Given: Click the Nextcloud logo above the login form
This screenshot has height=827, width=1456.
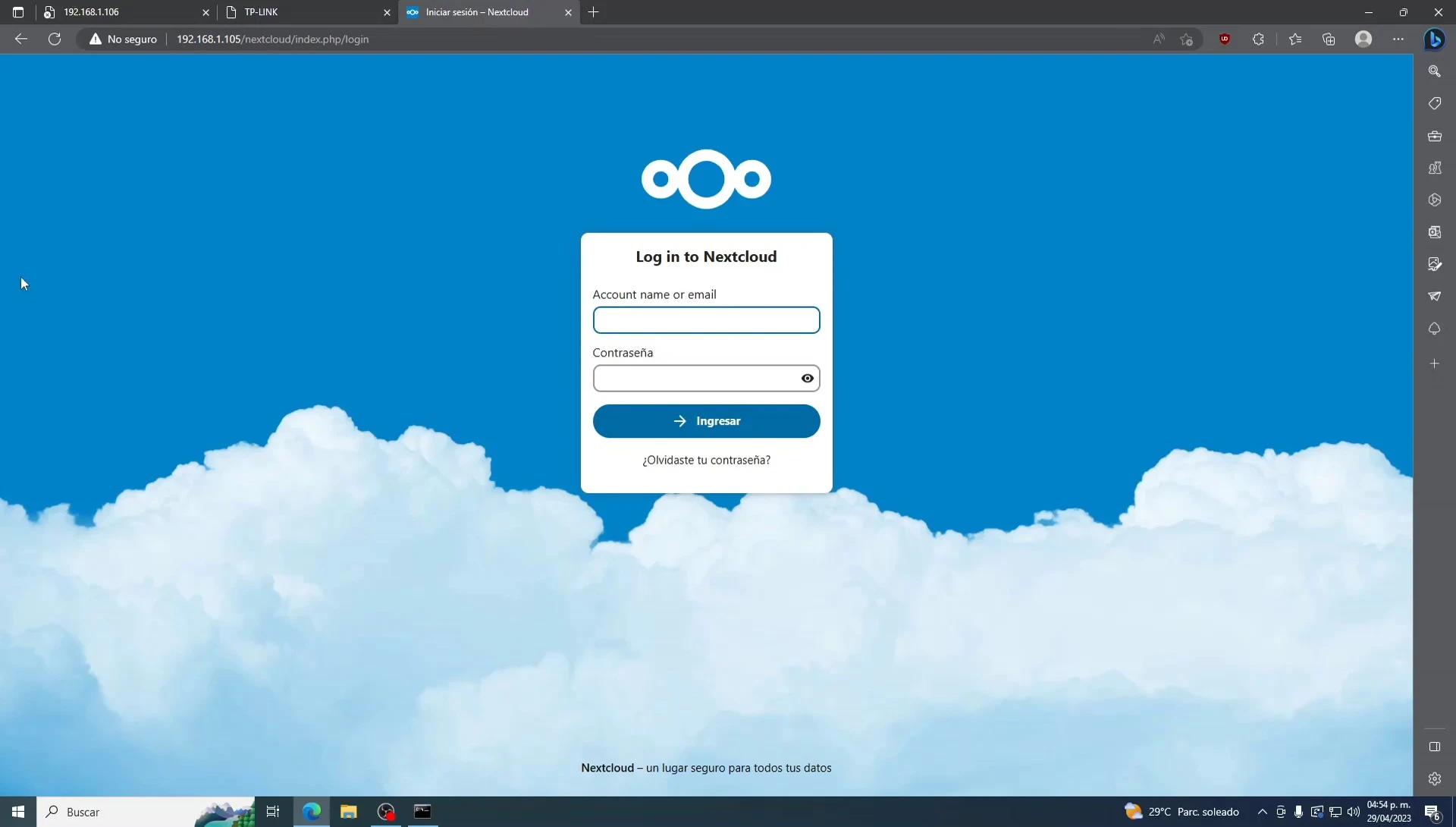Looking at the screenshot, I should (x=706, y=179).
